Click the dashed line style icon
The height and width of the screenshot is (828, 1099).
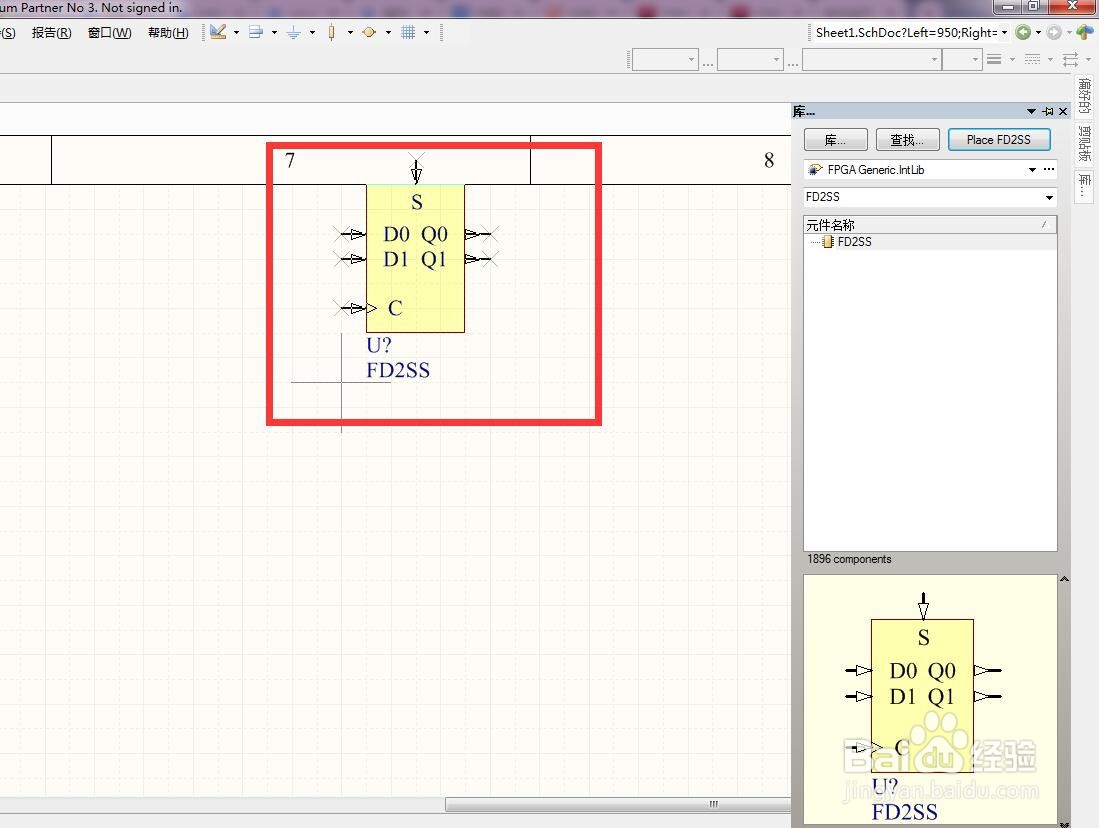(x=1032, y=60)
